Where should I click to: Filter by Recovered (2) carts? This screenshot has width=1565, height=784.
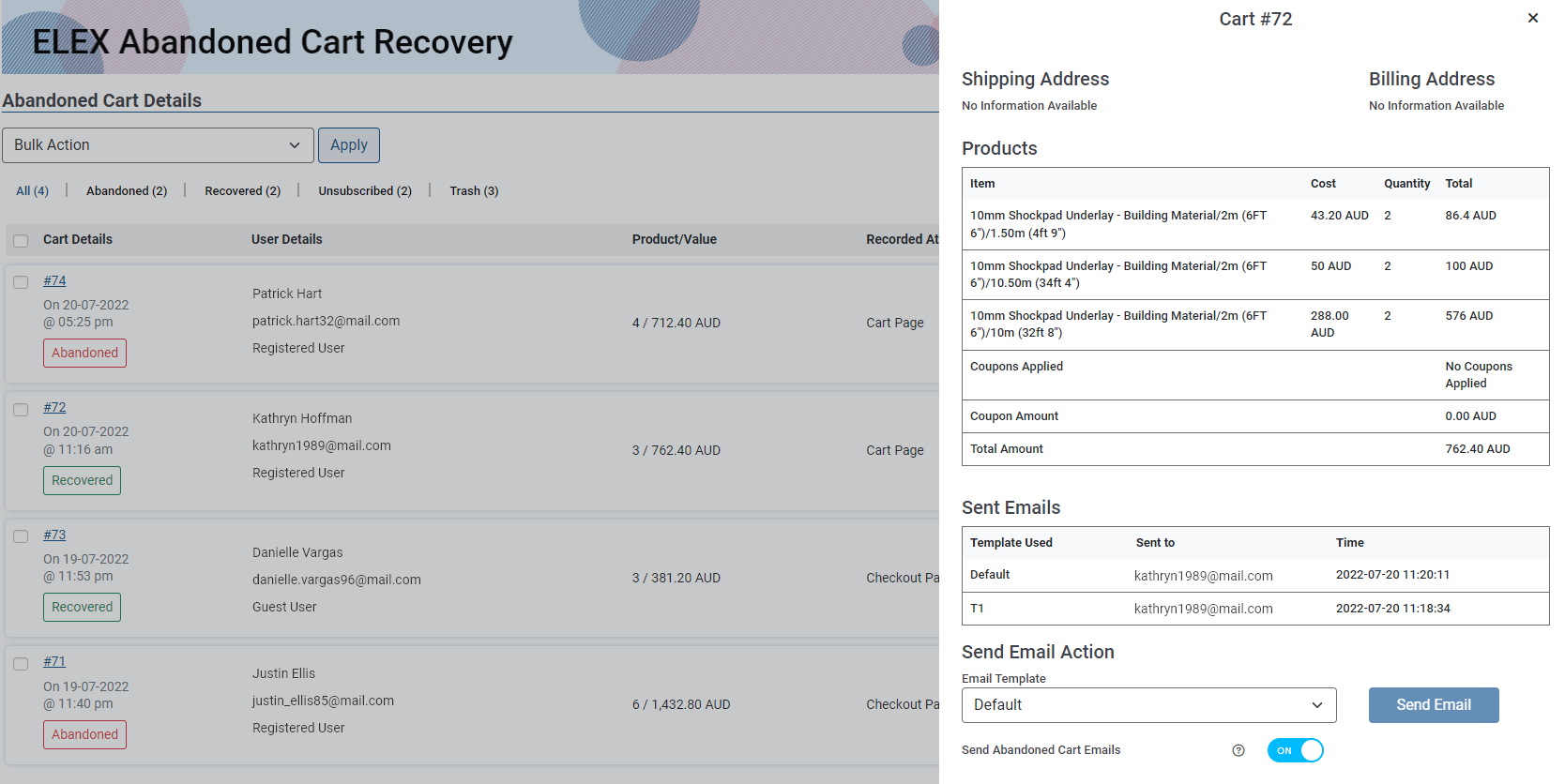tap(243, 190)
